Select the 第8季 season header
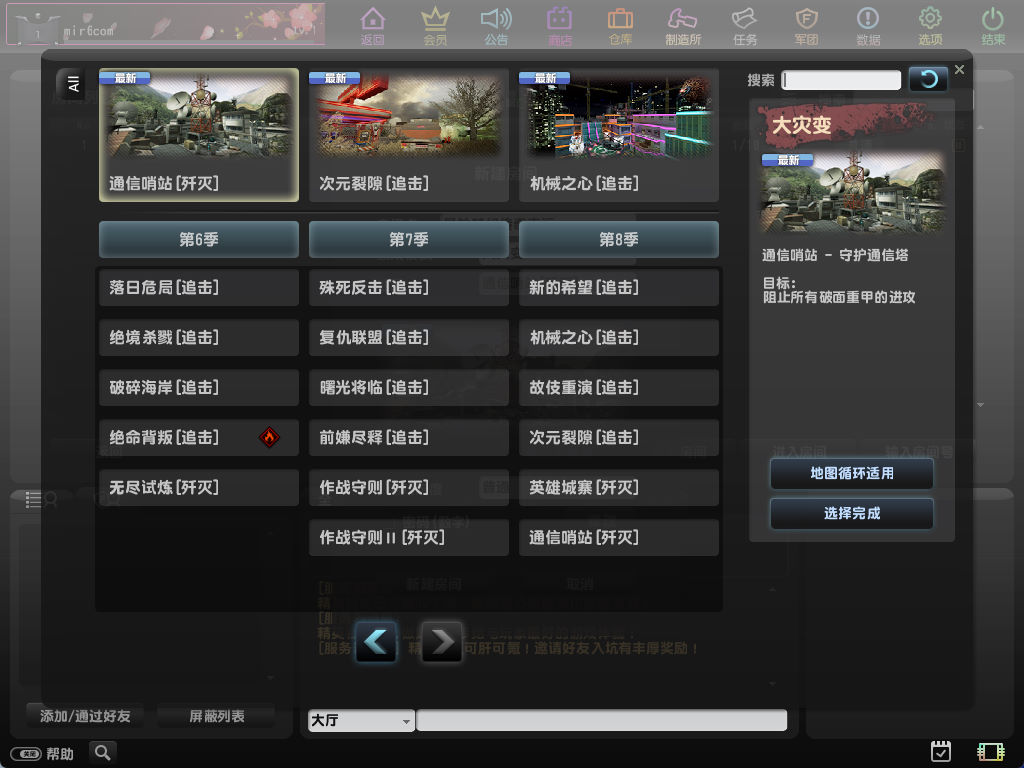Screen dimensions: 1024x768 click(x=619, y=240)
